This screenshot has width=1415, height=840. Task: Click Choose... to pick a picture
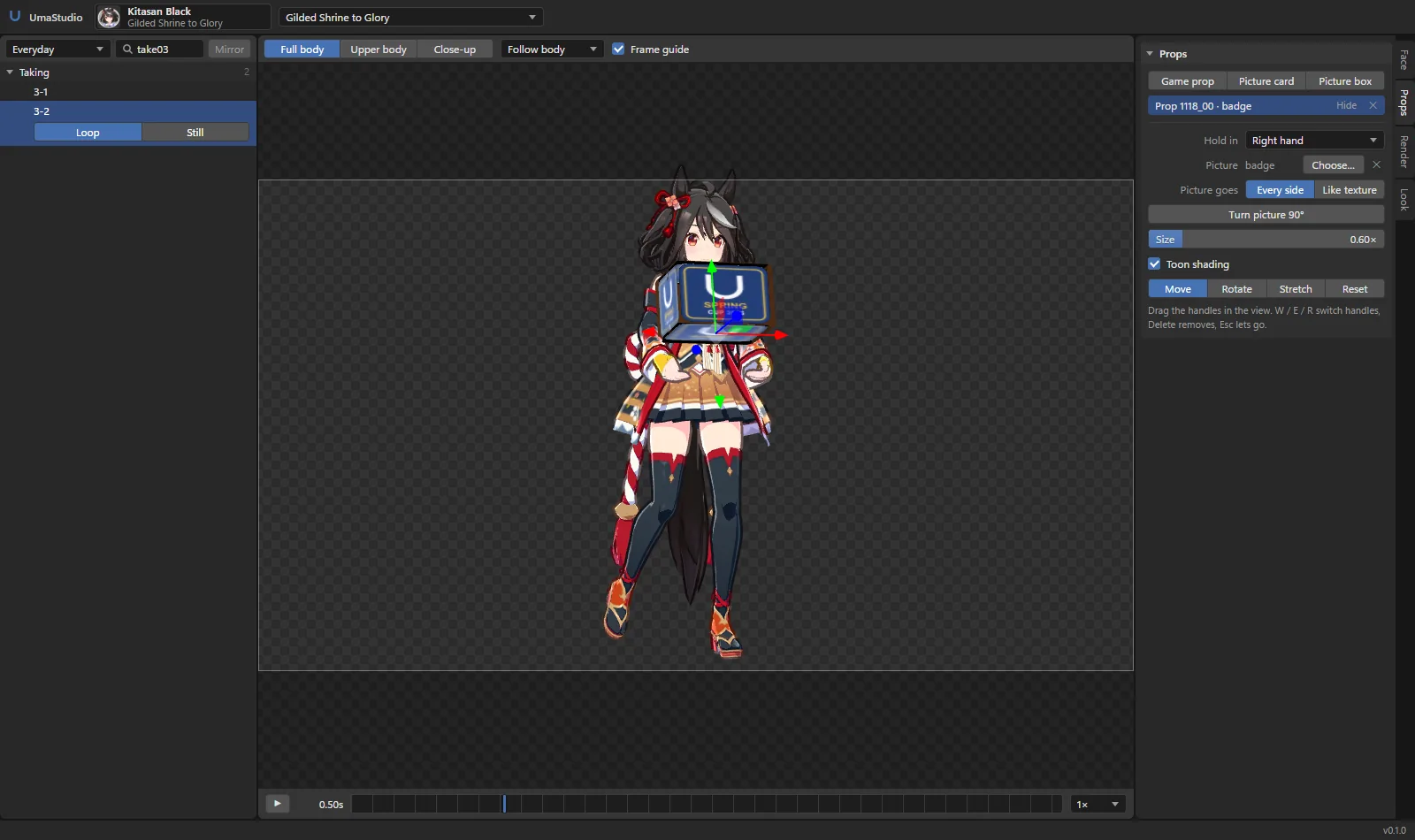[x=1333, y=165]
